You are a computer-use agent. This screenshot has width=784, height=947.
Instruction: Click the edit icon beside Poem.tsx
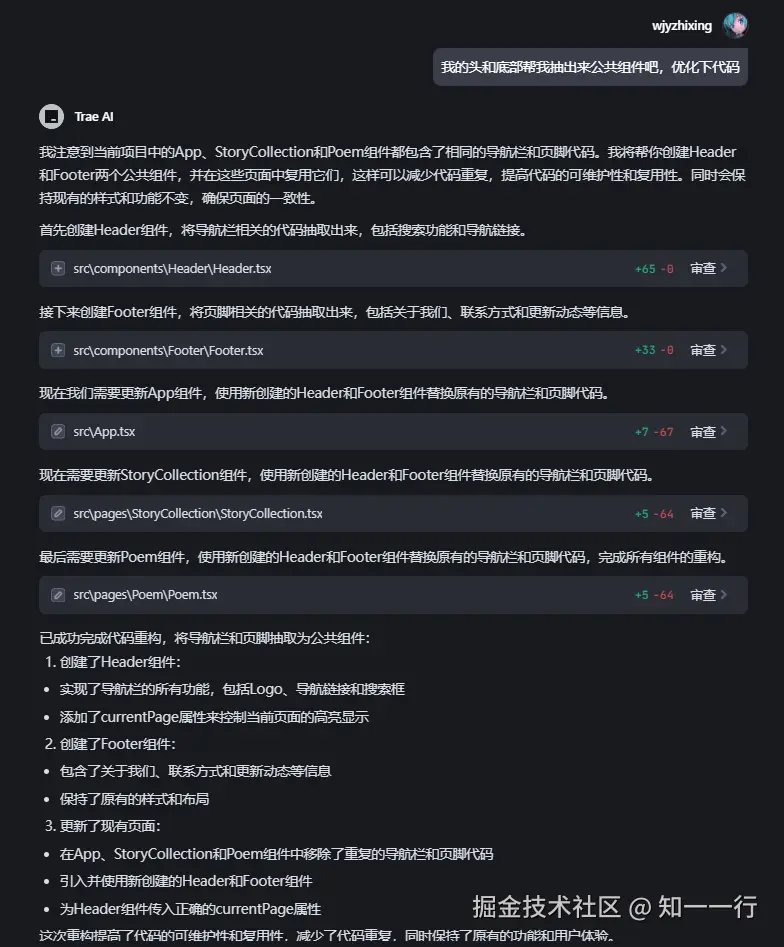[58, 595]
